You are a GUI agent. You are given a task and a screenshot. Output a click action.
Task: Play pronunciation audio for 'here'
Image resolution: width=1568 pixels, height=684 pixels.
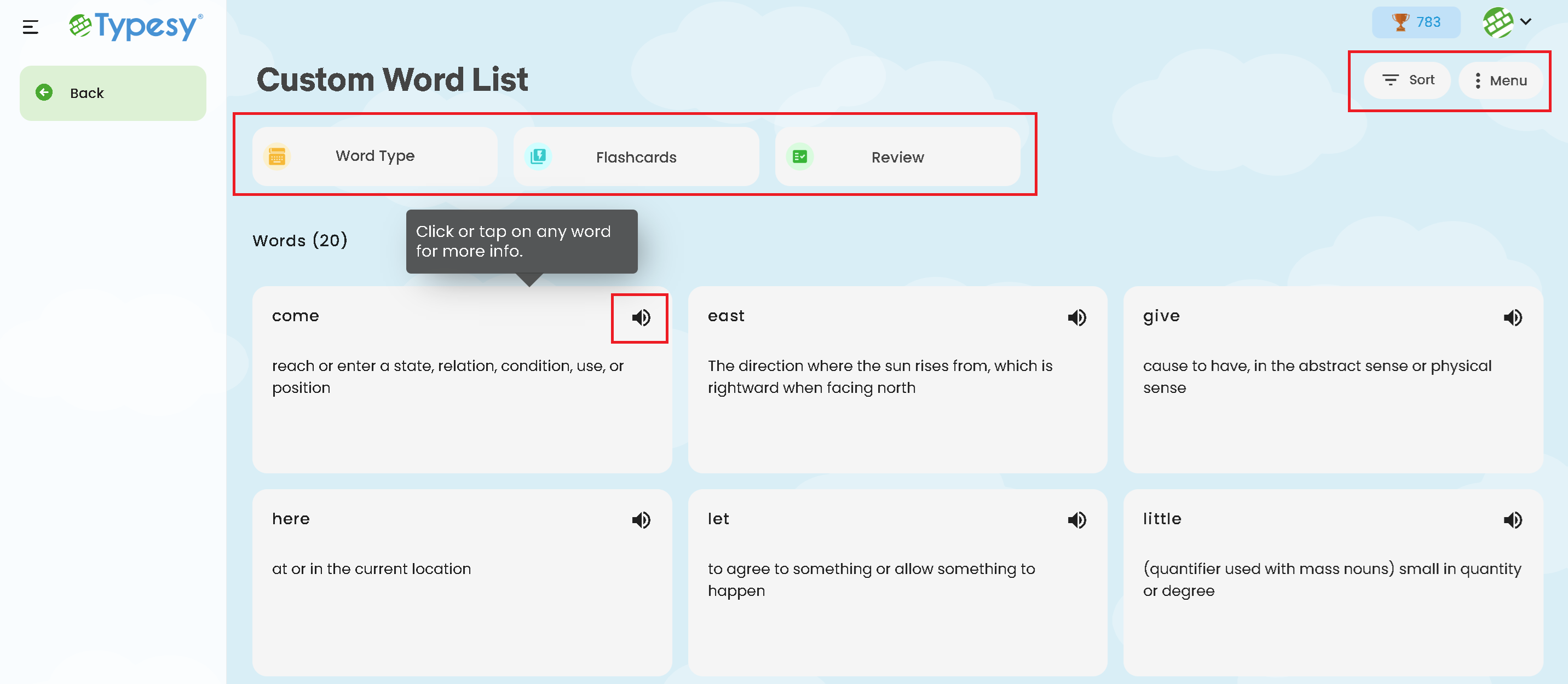(x=641, y=520)
